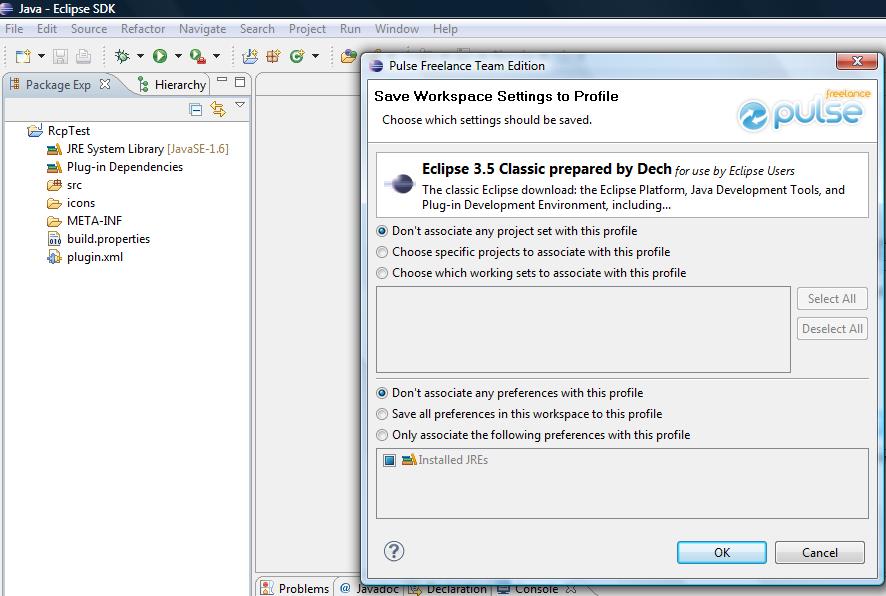This screenshot has height=596, width=886.
Task: Click the Plug-in Dependencies library icon
Action: [54, 167]
